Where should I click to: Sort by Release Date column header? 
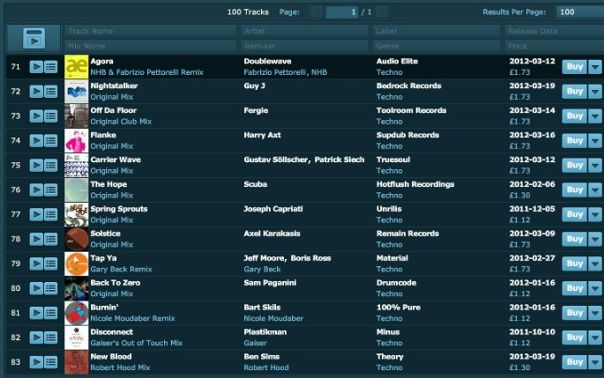555,31
